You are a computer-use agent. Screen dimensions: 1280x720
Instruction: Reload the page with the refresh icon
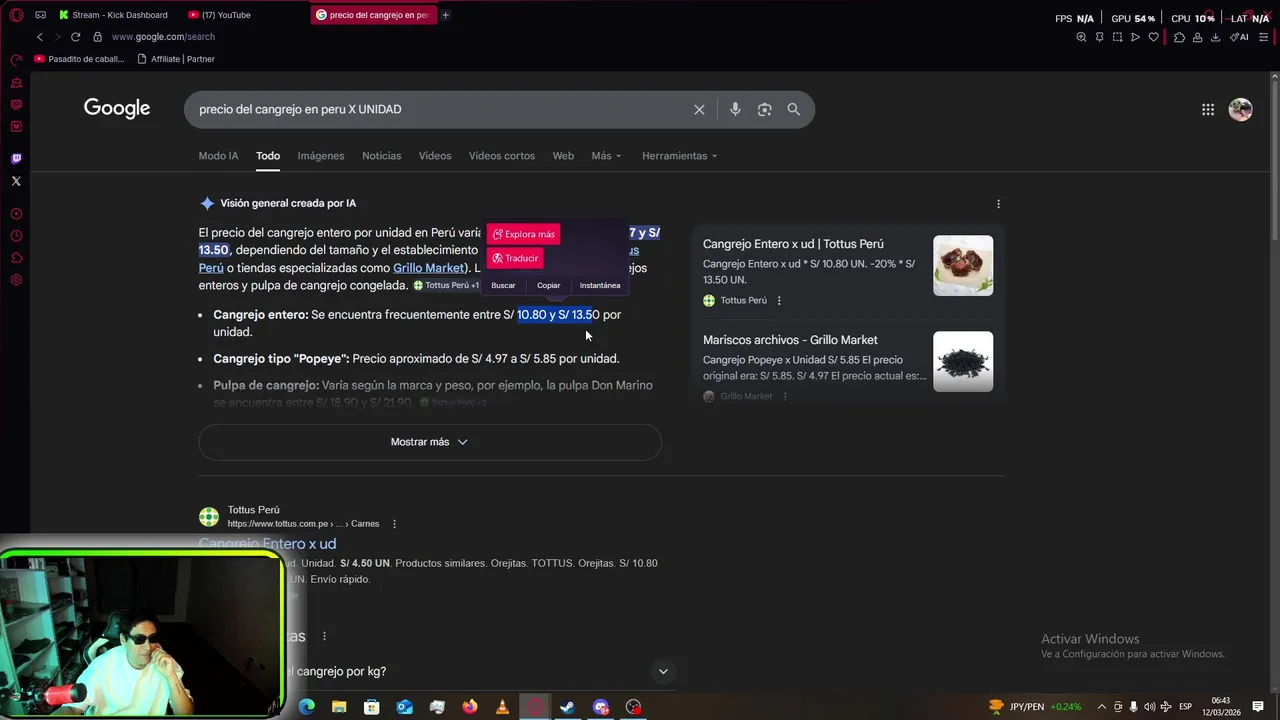[75, 37]
